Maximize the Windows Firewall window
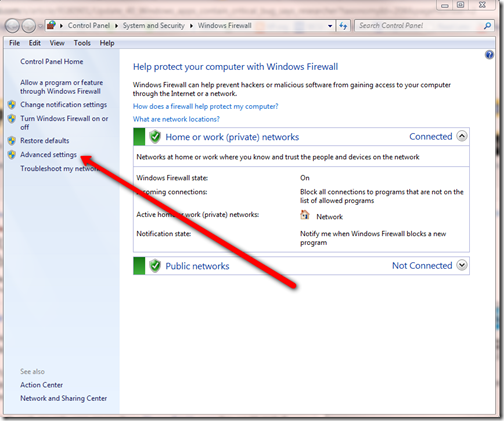 pos(460,5)
